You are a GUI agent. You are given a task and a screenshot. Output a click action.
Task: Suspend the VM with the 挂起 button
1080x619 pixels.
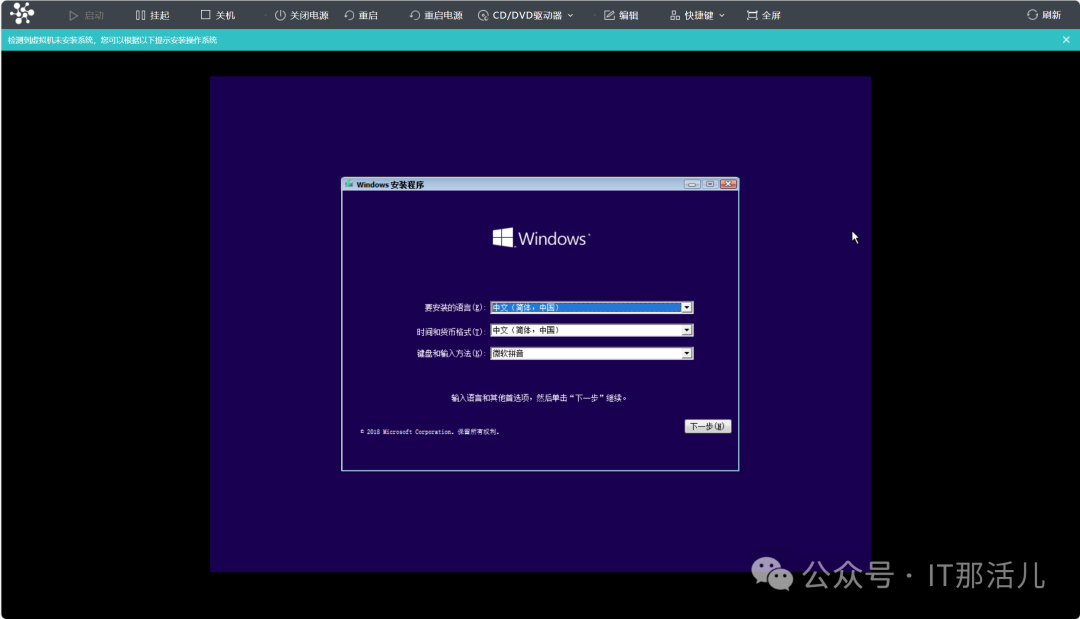152,15
